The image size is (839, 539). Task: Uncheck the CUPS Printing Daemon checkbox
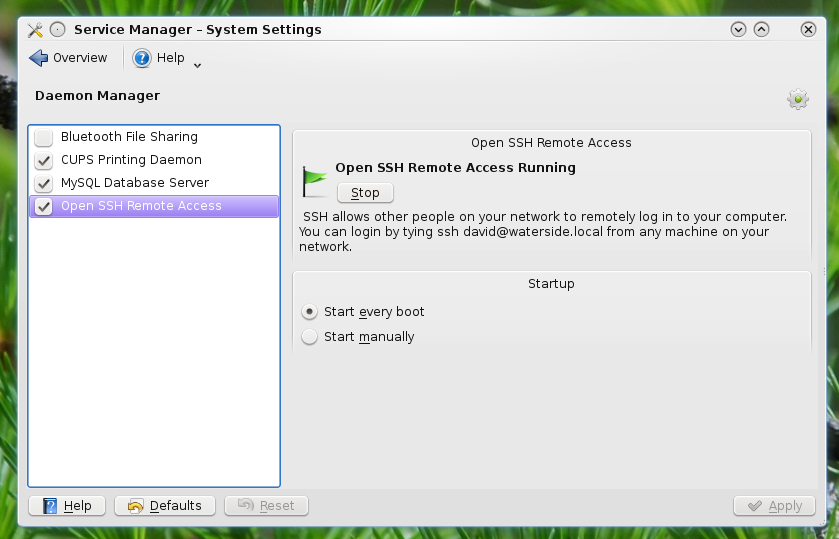click(x=43, y=160)
